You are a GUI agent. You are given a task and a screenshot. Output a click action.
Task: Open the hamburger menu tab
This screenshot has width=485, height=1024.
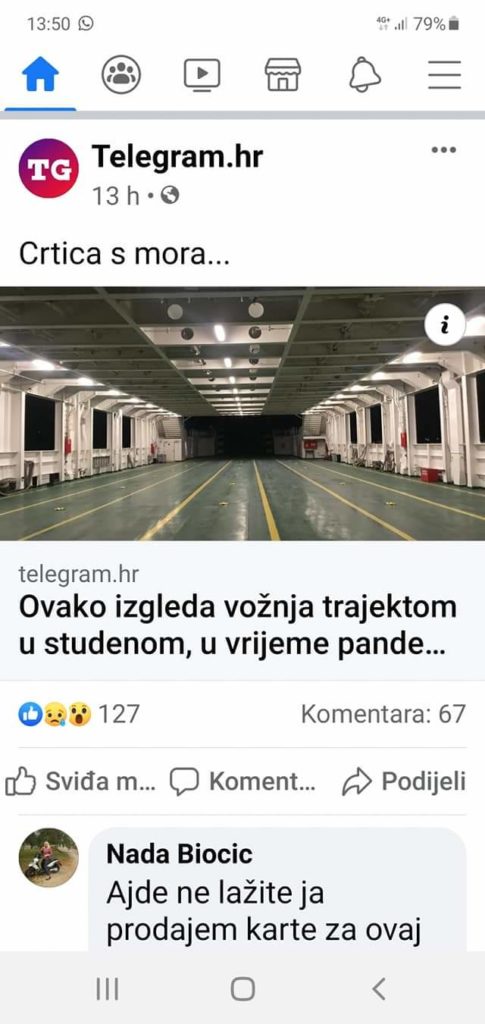[445, 74]
